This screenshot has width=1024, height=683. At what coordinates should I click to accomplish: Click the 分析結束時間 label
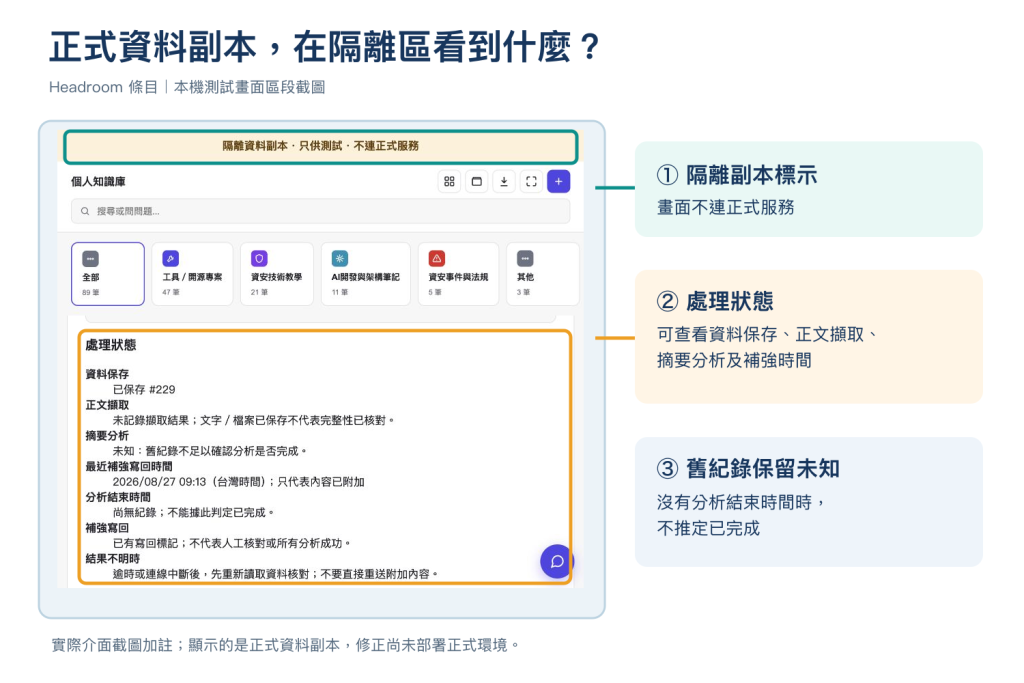coord(118,497)
